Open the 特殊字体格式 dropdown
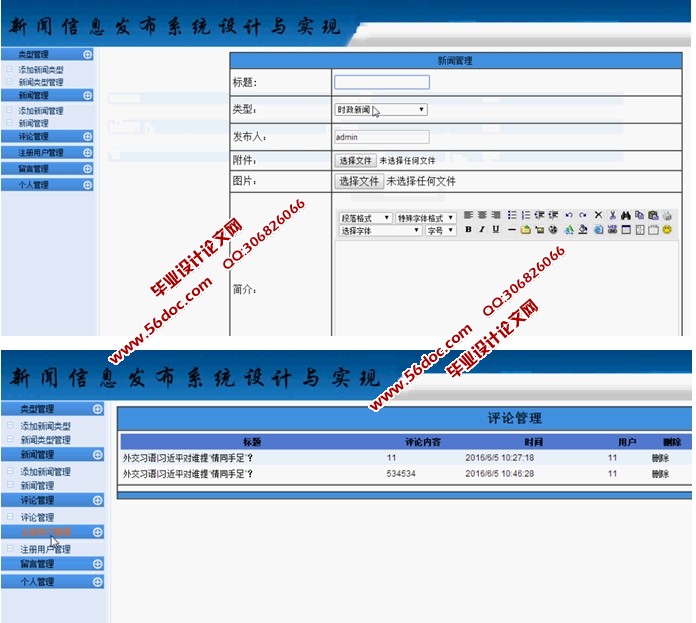Image resolution: width=696 pixels, height=623 pixels. [426, 218]
